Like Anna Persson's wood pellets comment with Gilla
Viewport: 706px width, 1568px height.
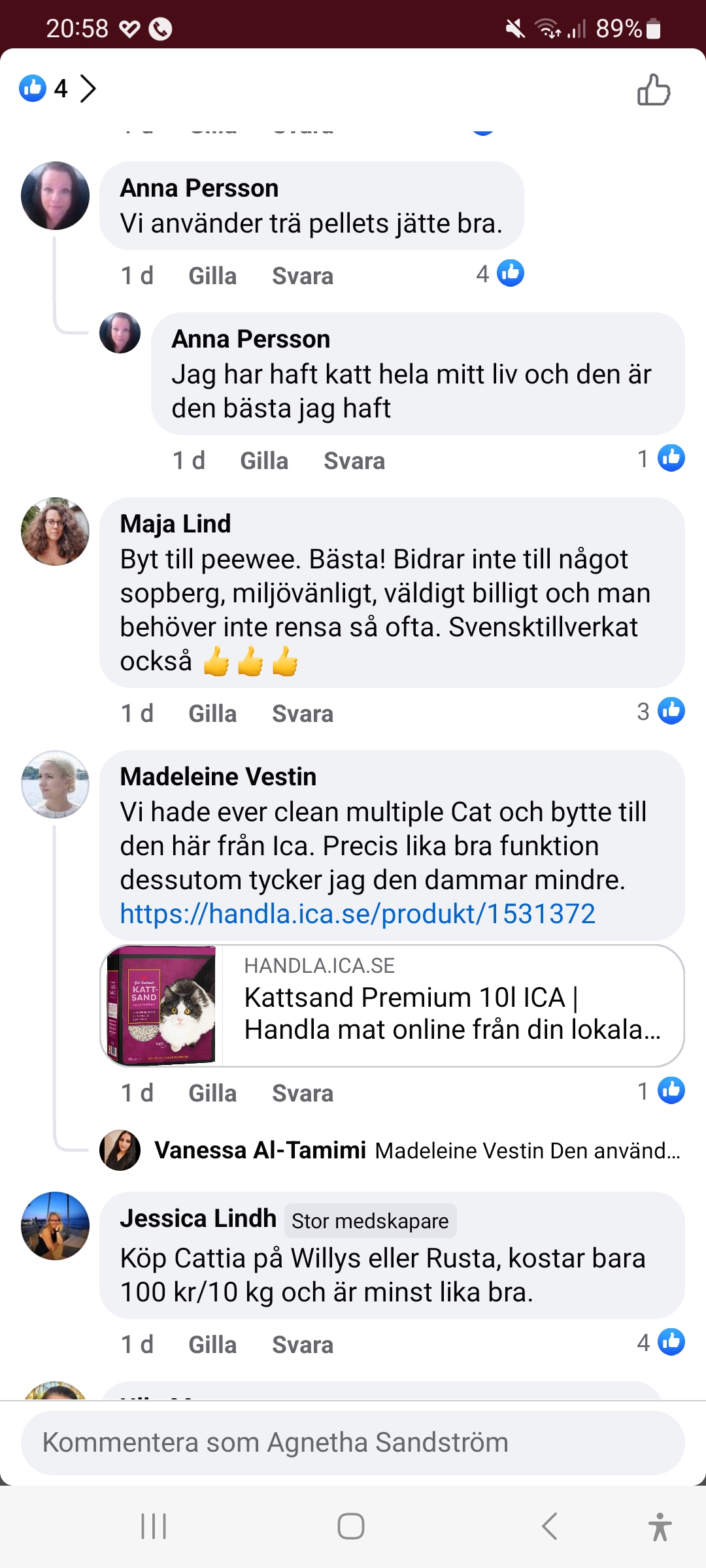click(x=212, y=276)
